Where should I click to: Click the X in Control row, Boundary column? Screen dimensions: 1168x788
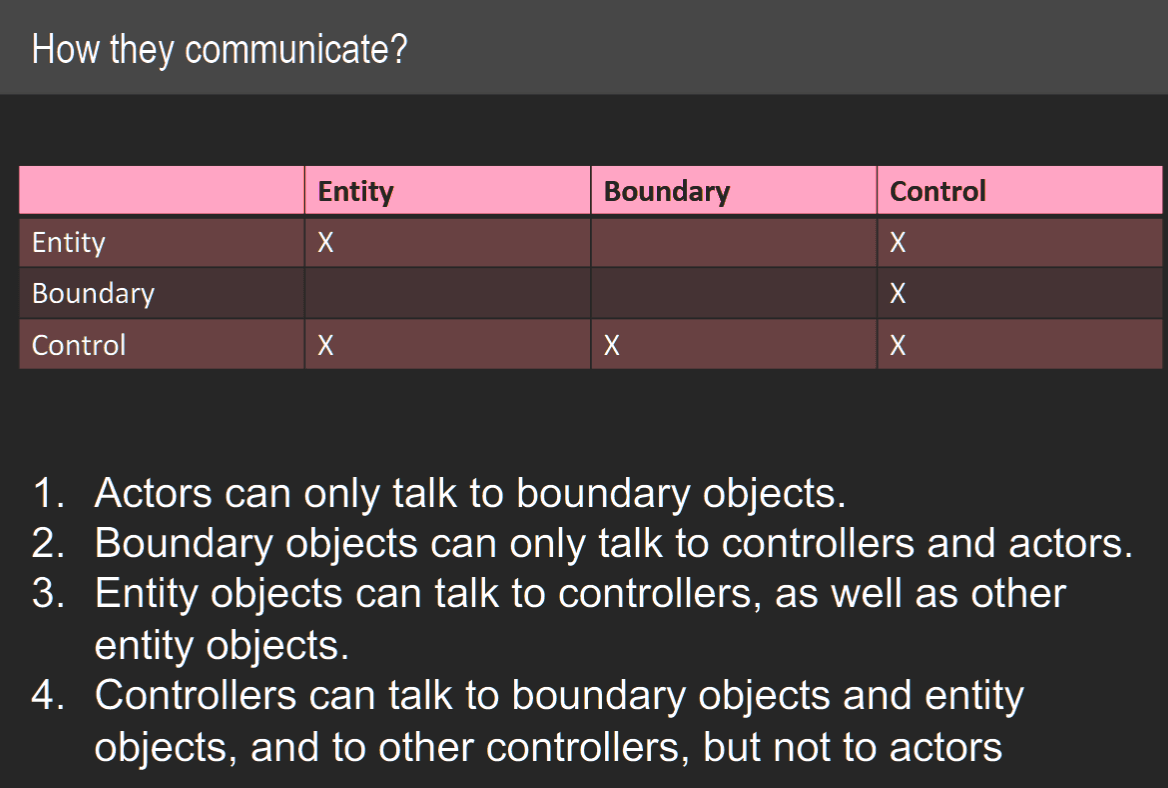(612, 346)
